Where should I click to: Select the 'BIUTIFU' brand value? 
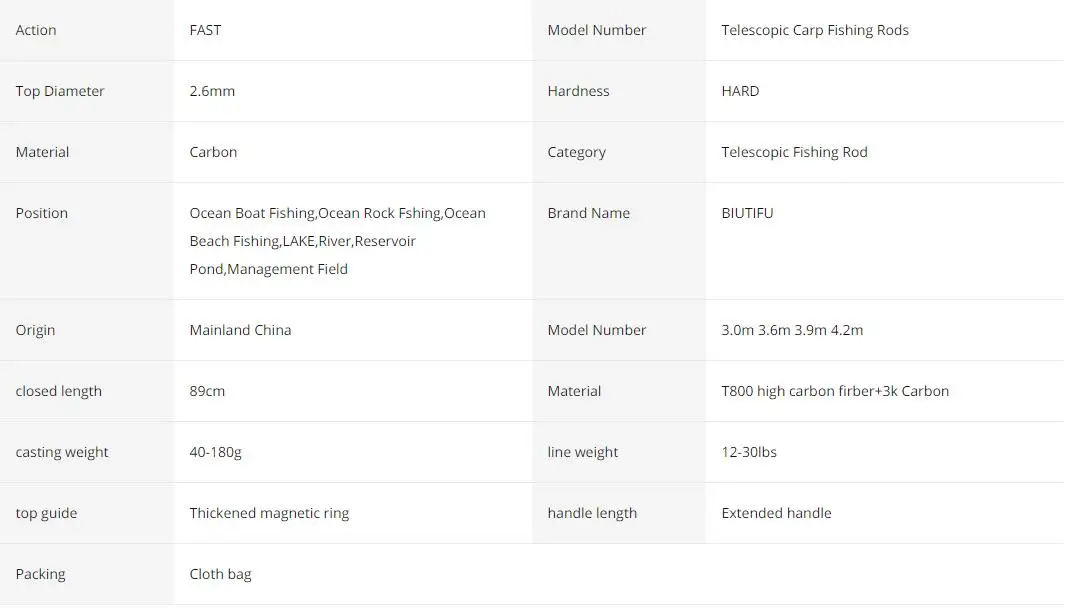click(747, 213)
